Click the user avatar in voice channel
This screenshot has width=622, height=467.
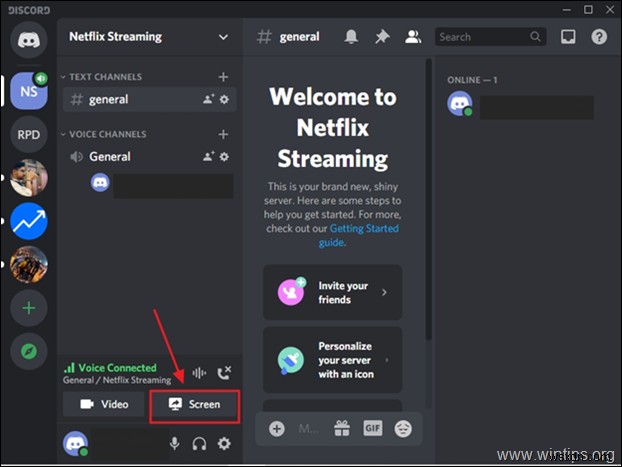coord(100,183)
